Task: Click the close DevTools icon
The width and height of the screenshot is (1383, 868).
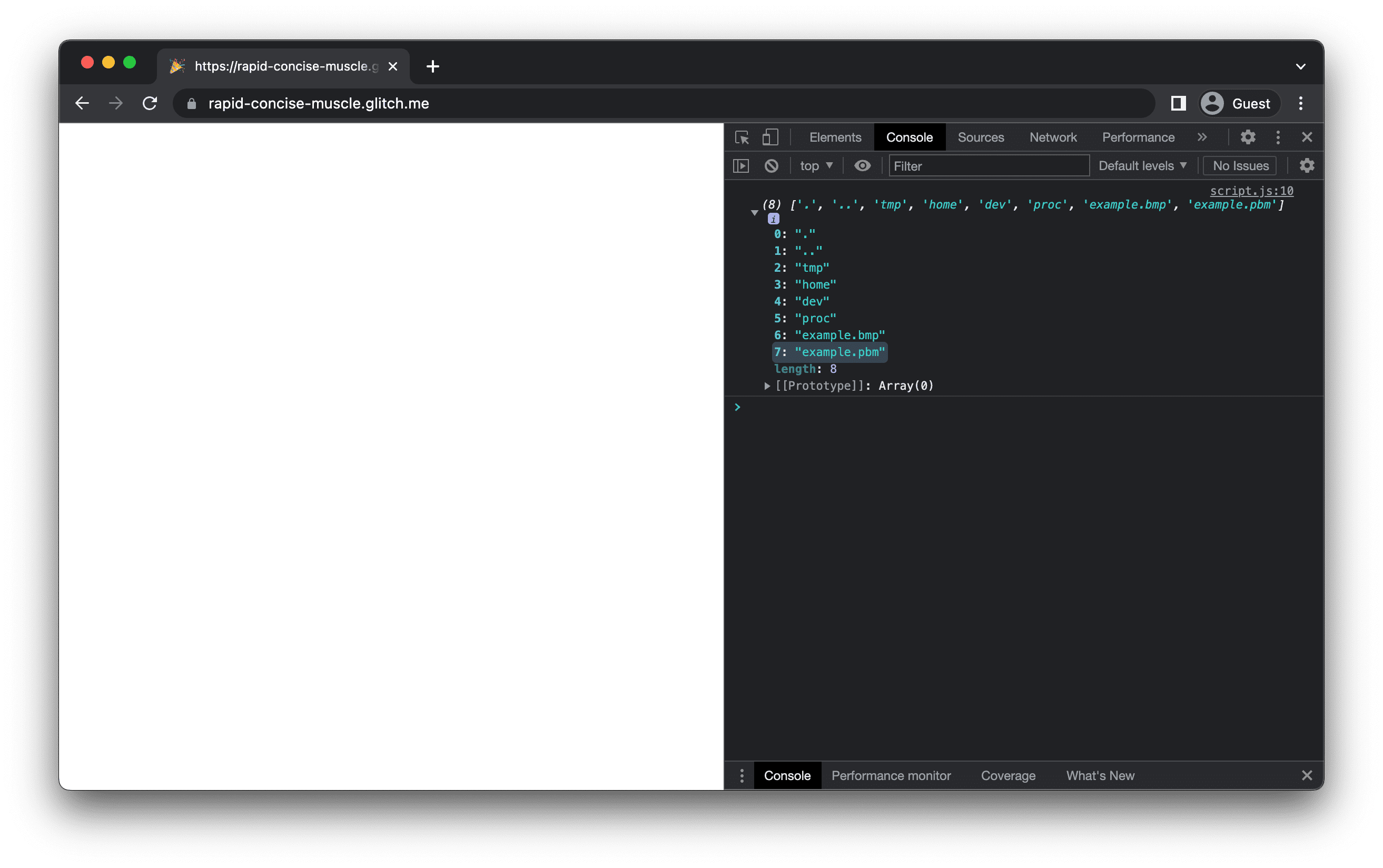Action: click(1307, 137)
